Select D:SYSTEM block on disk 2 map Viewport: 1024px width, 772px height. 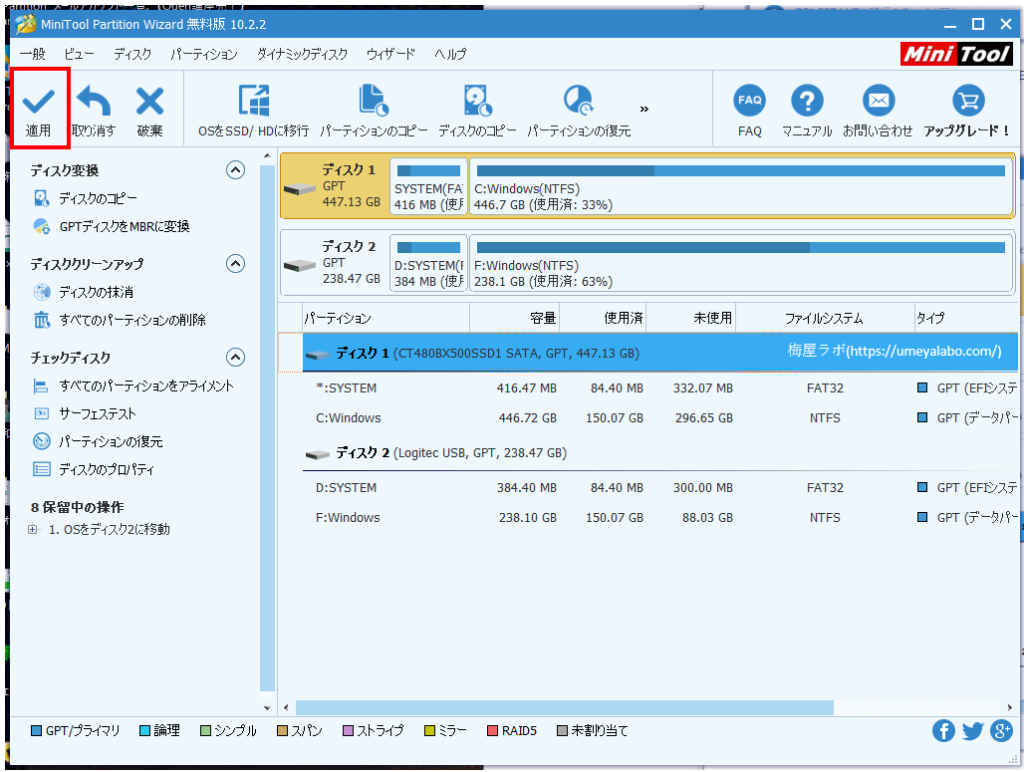(429, 264)
